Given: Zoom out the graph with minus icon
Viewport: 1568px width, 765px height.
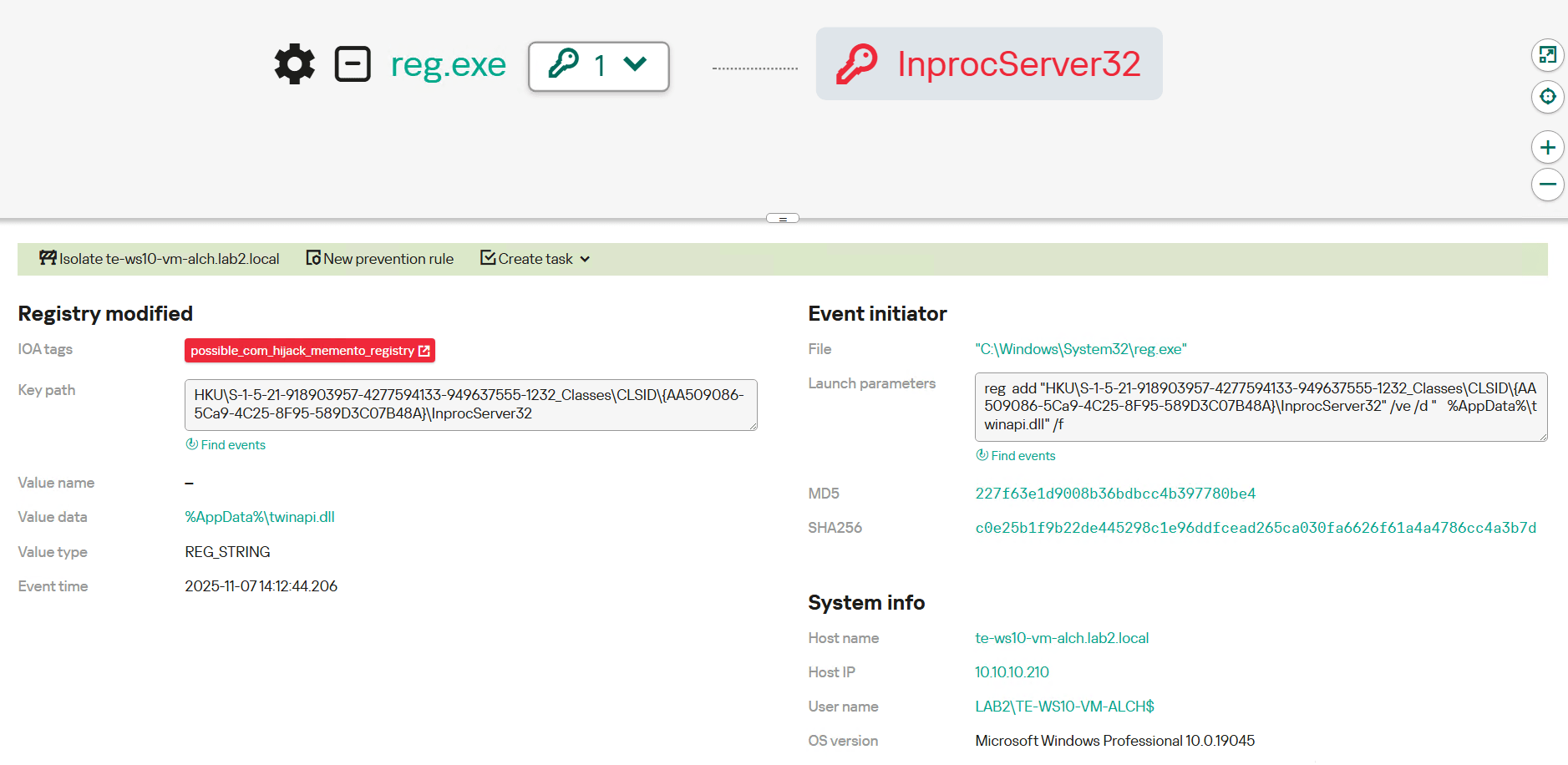Looking at the screenshot, I should (x=1547, y=185).
